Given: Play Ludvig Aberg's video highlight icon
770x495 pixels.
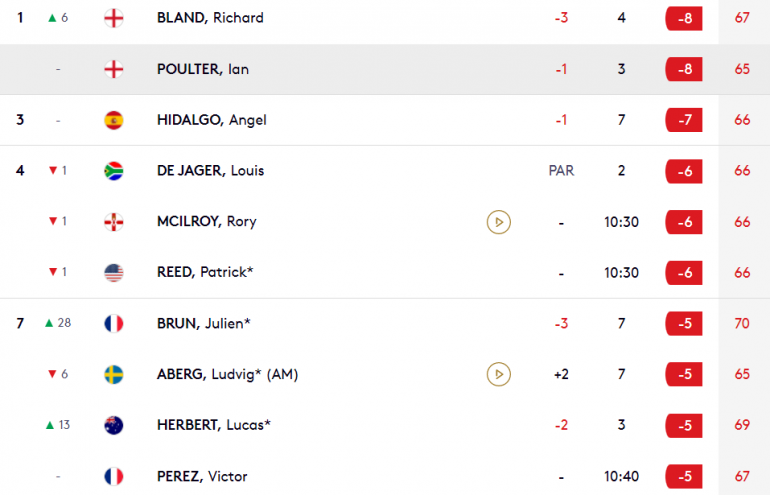Looking at the screenshot, I should click(x=498, y=374).
